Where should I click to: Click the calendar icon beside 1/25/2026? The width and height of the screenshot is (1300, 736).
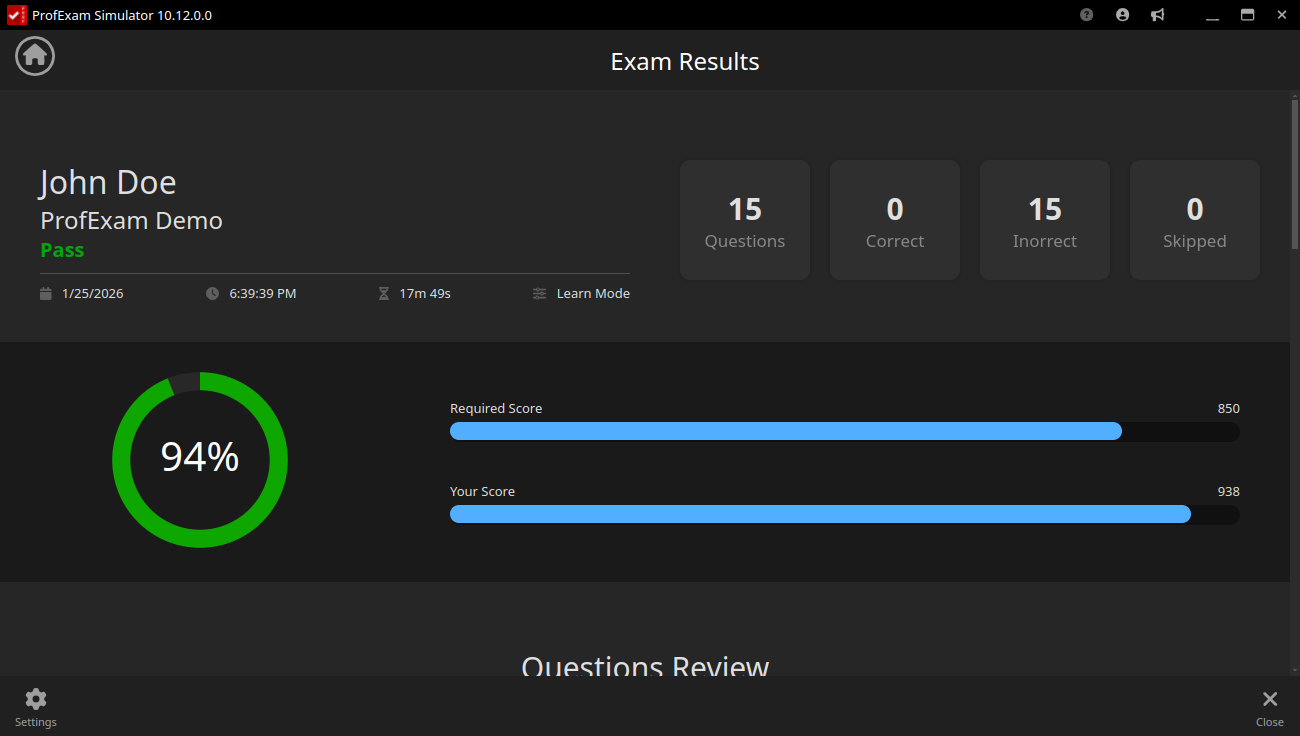click(45, 294)
